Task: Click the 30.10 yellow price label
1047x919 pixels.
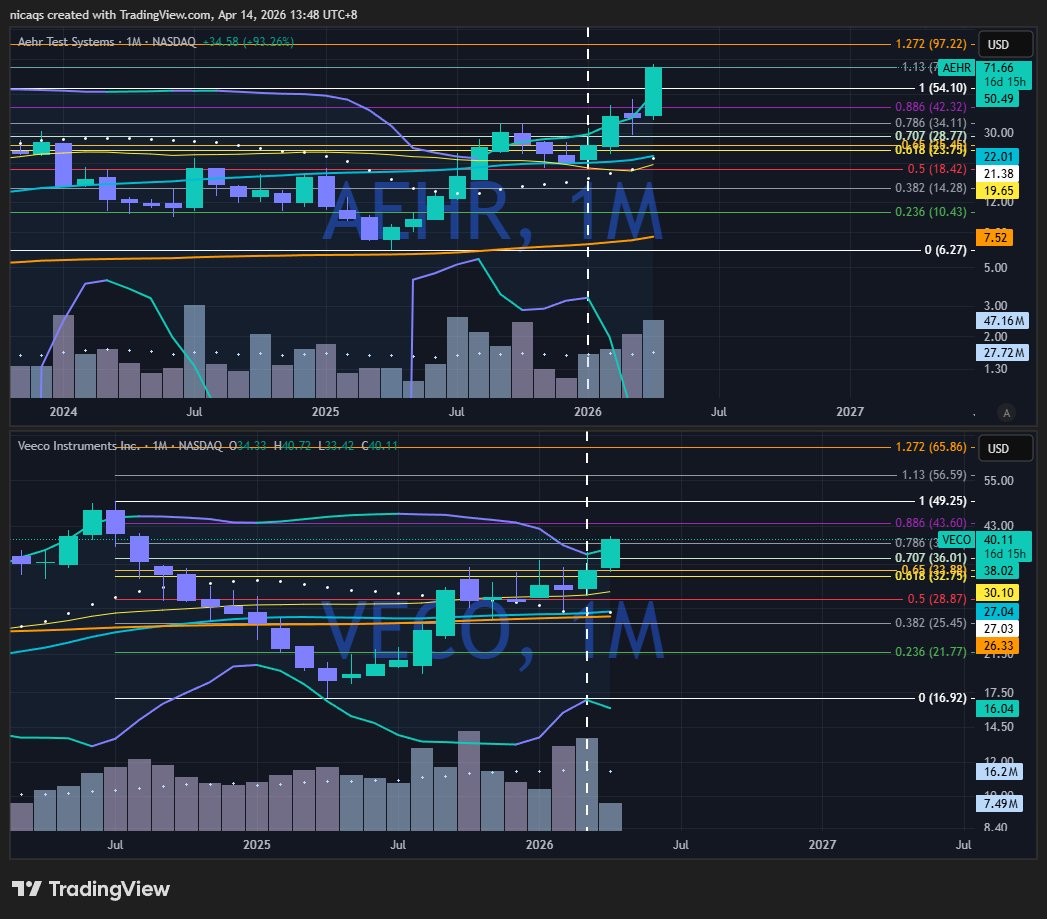Action: (998, 593)
